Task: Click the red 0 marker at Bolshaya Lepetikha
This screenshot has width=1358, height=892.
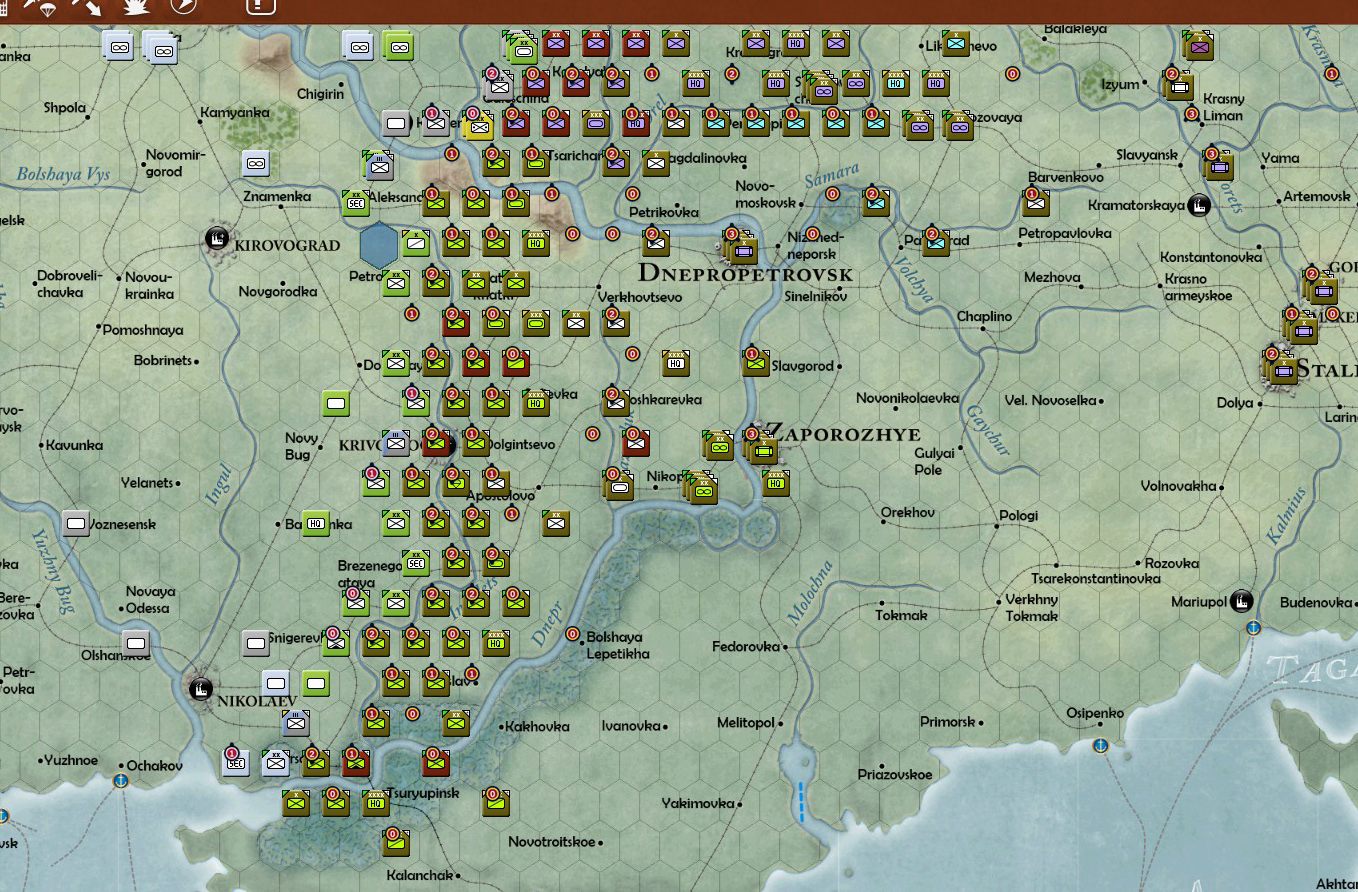Action: pyautogui.click(x=573, y=634)
